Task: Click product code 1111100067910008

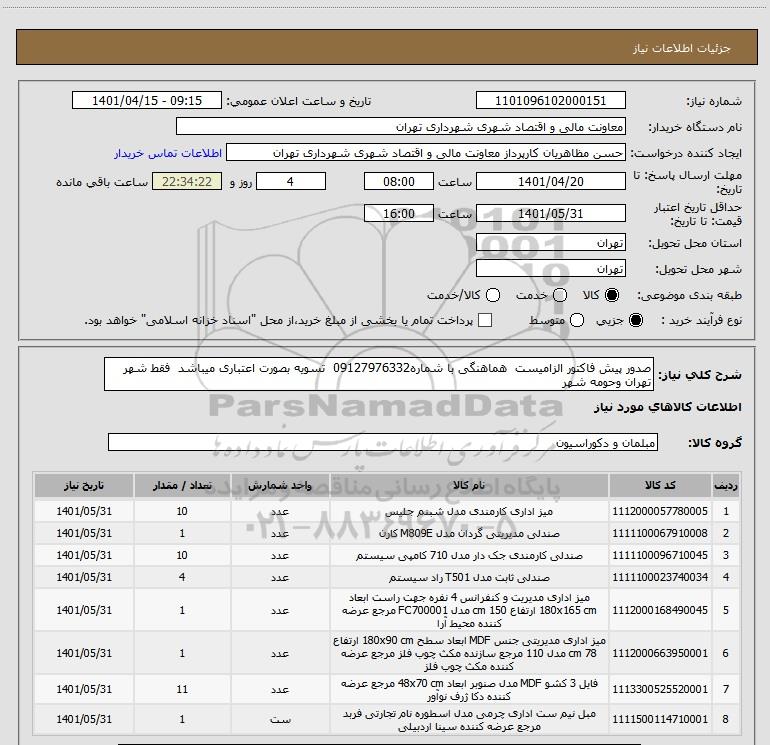Action: click(660, 533)
